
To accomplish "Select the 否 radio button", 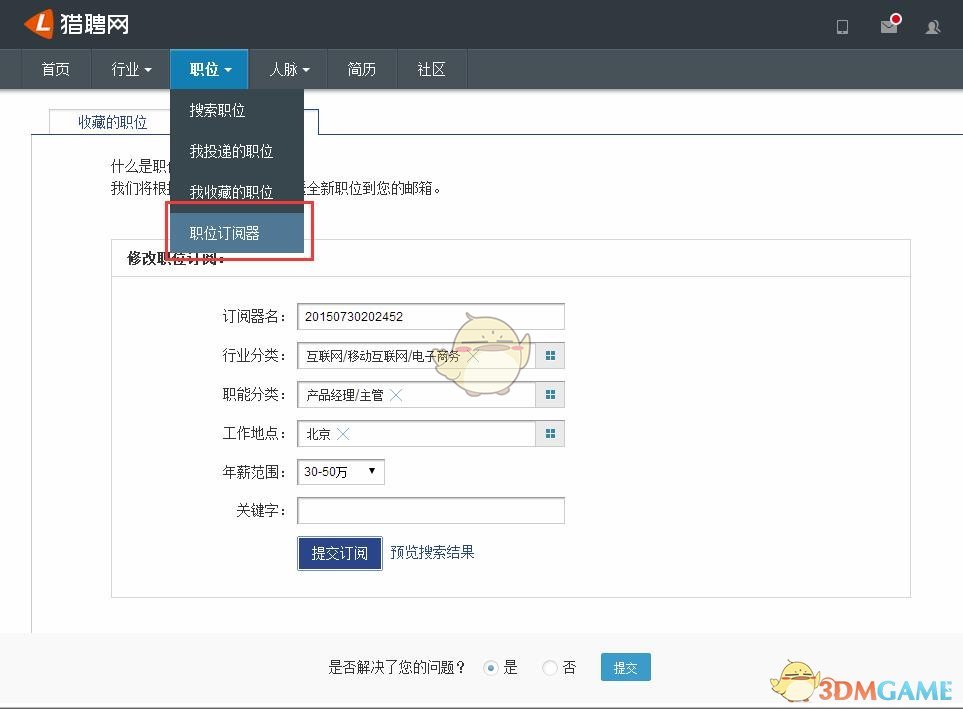I will coord(549,668).
